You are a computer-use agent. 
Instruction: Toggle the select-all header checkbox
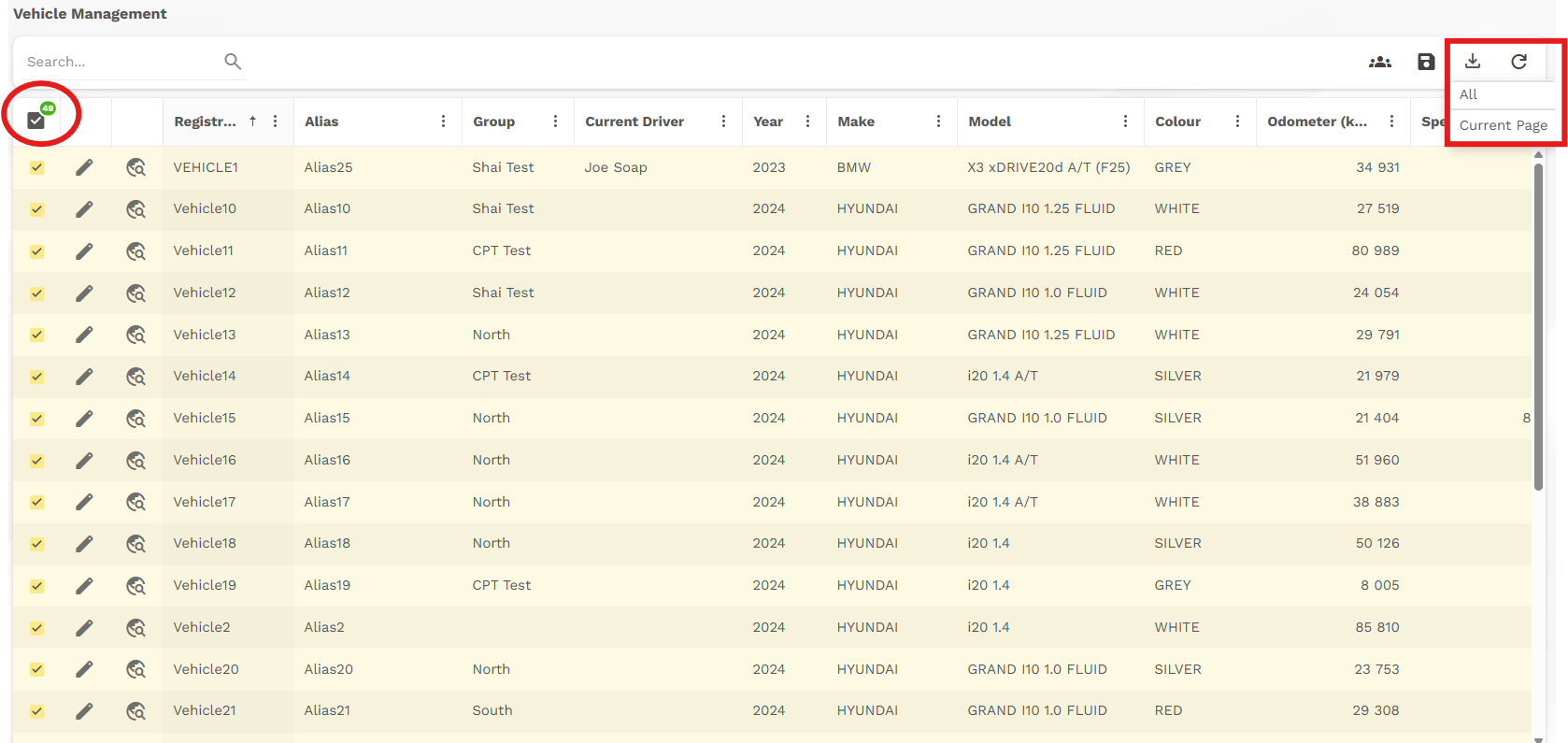click(36, 121)
